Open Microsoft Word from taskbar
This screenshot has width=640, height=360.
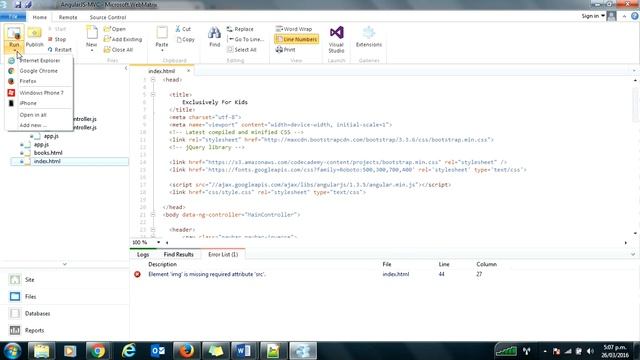coord(243,351)
